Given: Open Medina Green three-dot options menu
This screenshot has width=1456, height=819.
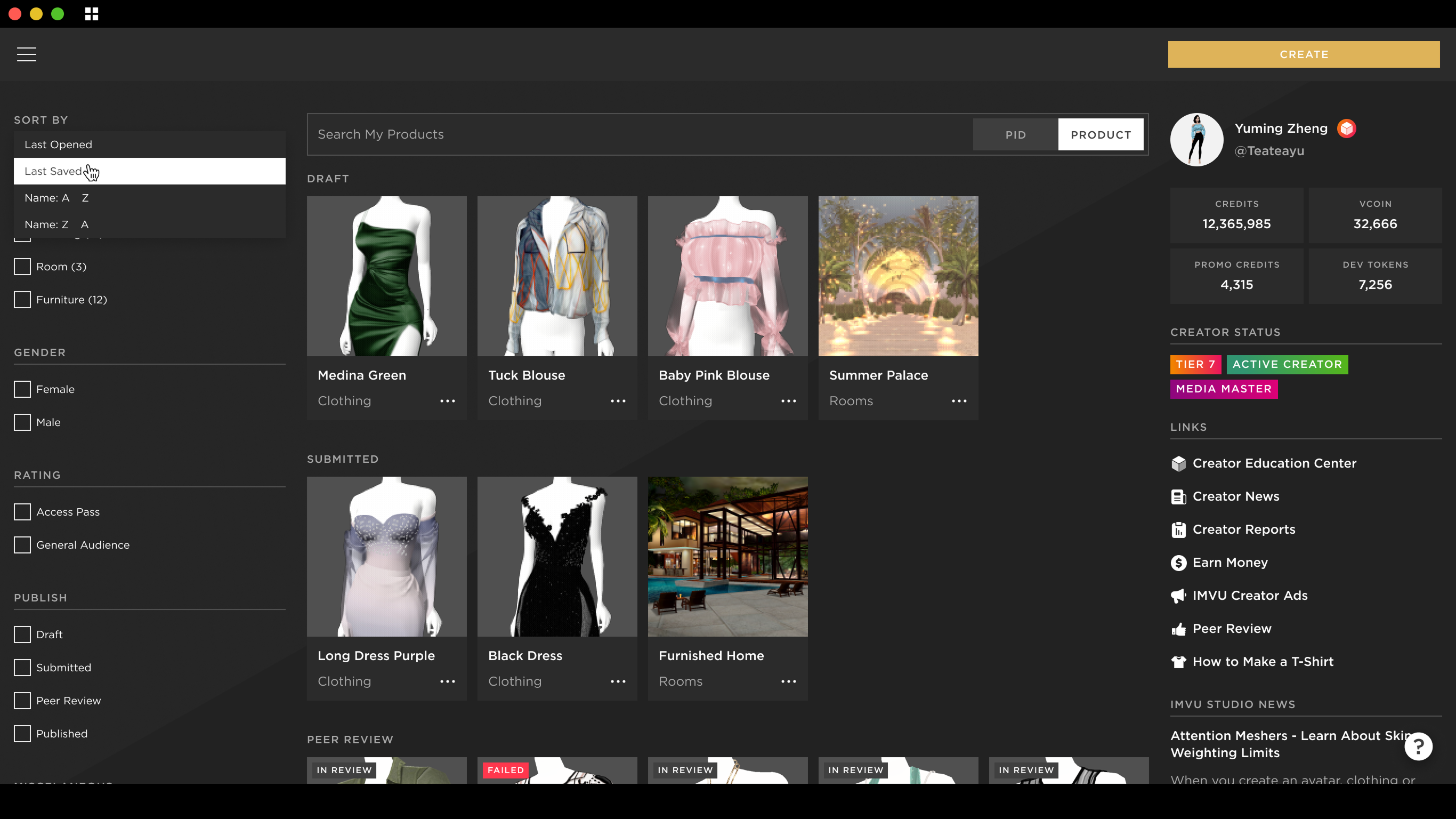Looking at the screenshot, I should [448, 401].
